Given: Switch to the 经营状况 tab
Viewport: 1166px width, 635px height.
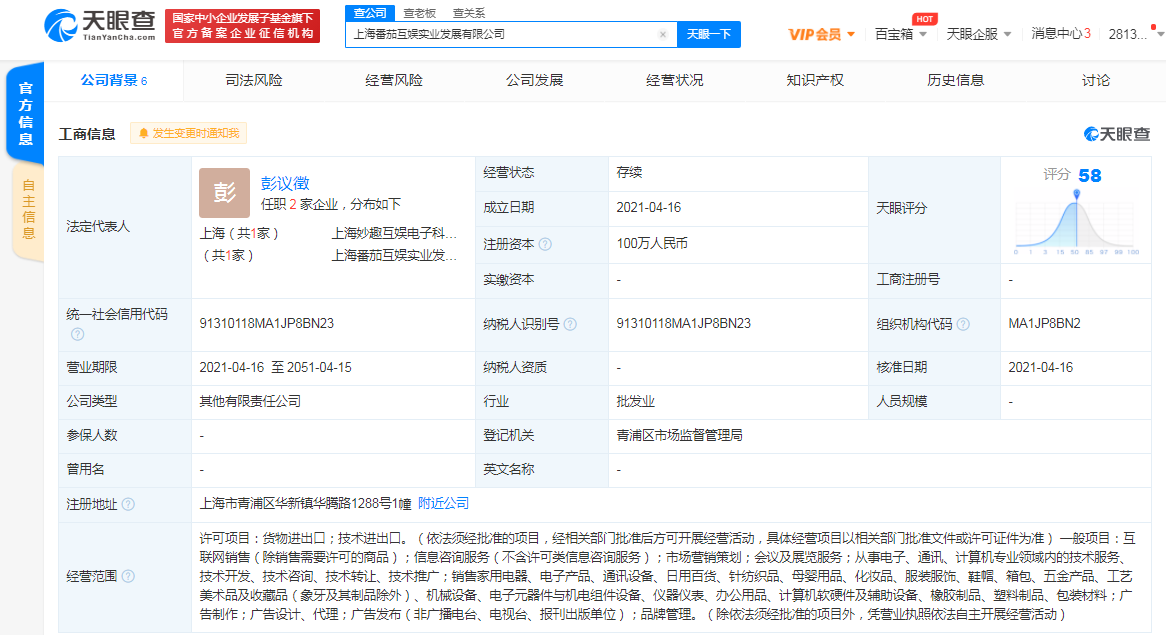Looking at the screenshot, I should (674, 80).
